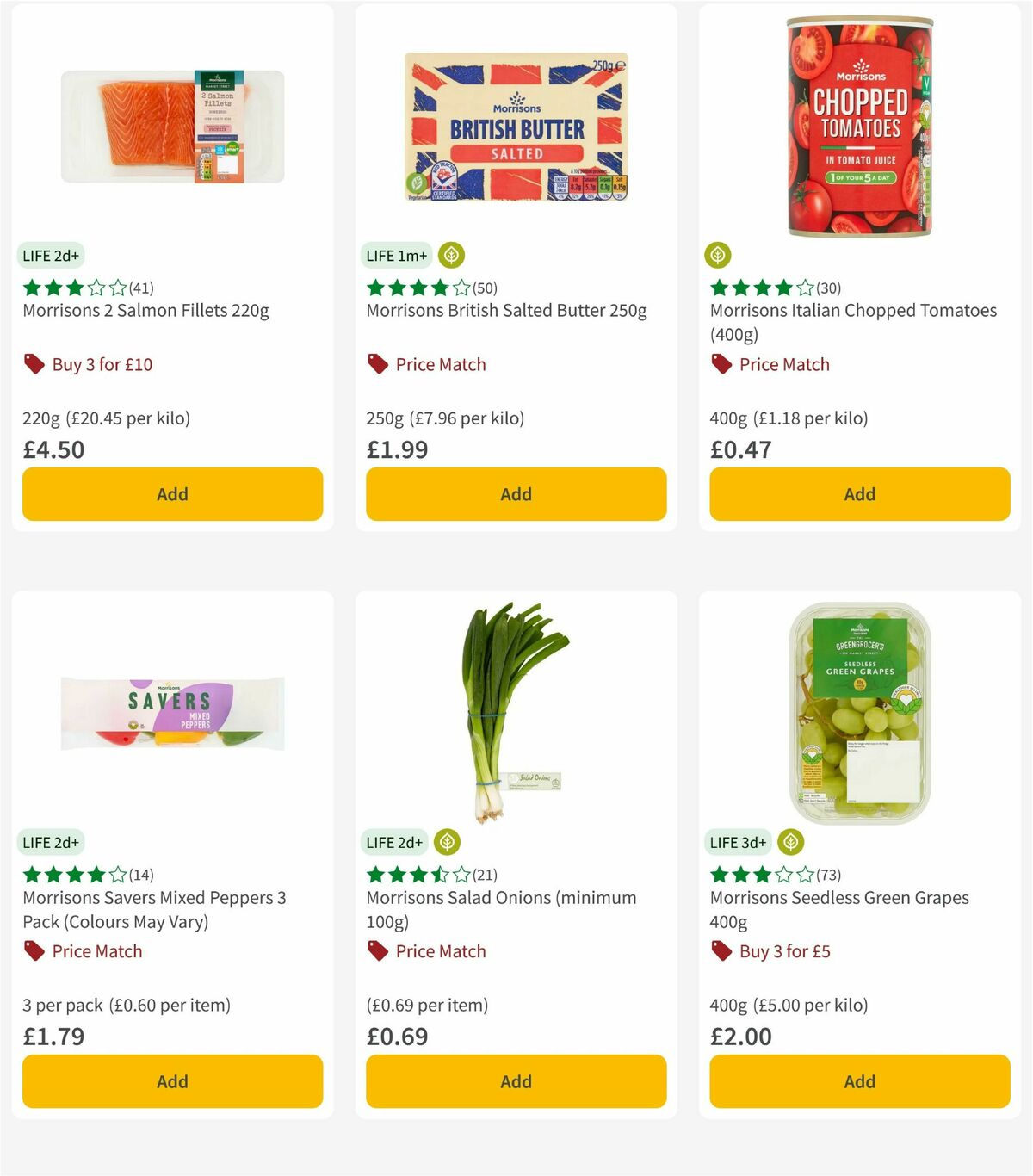The width and height of the screenshot is (1033, 1176).
Task: Click the leaf icon next to Italian Chopped Tomatoes badge
Action: coord(717,255)
